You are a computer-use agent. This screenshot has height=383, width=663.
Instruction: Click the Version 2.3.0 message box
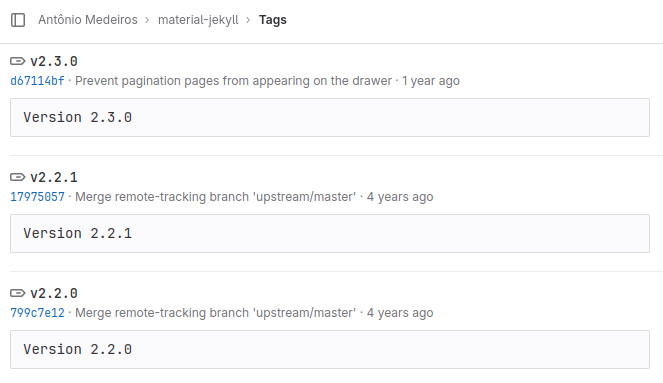[330, 118]
